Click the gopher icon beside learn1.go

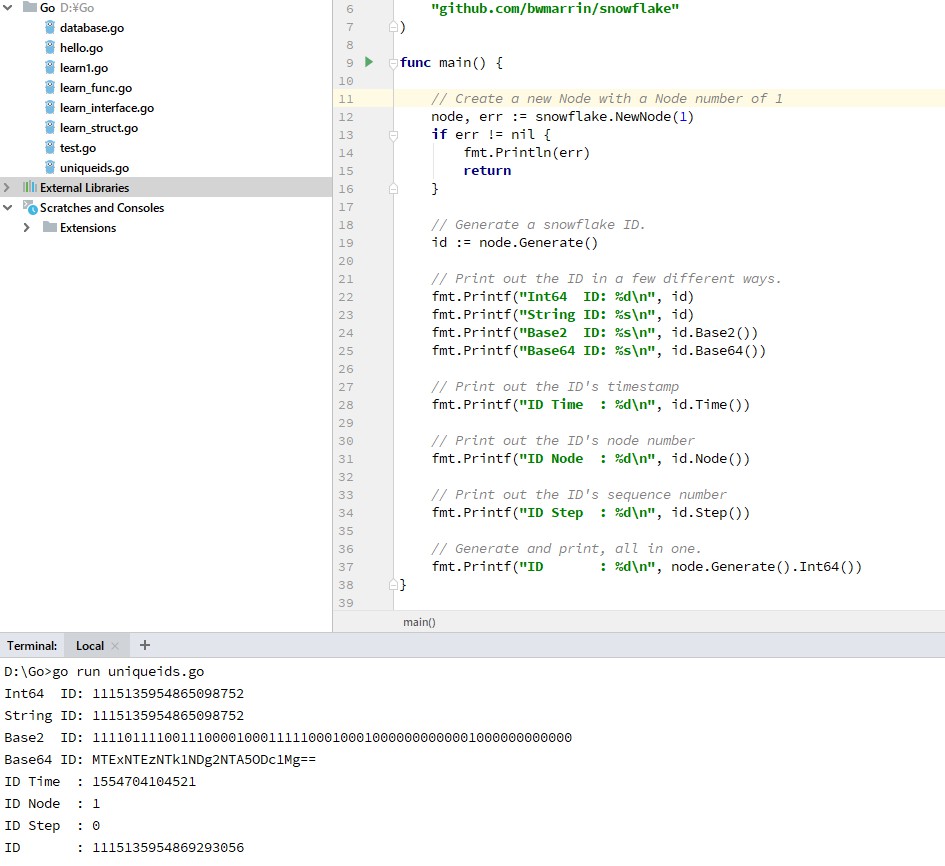(50, 67)
